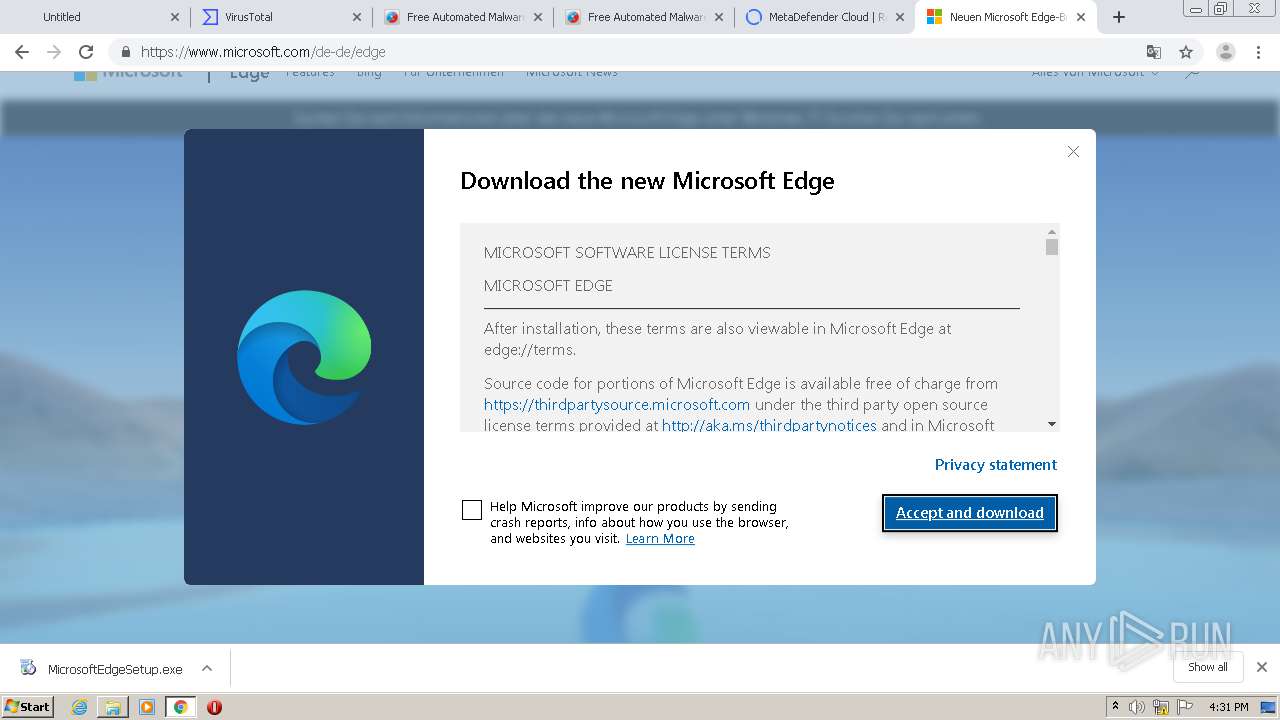The width and height of the screenshot is (1280, 720).
Task: Open the Action Center flag tray icon
Action: coord(1183,707)
